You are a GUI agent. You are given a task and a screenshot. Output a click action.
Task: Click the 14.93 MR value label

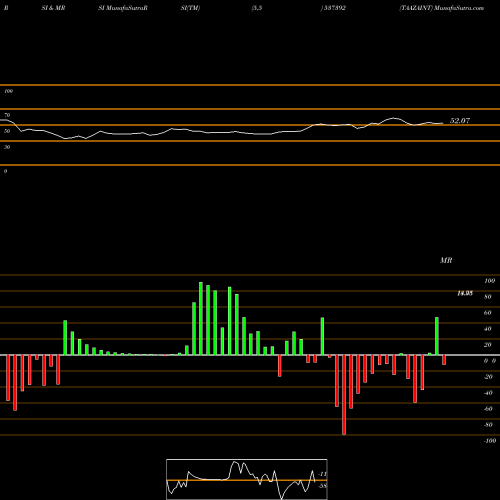[x=465, y=293]
